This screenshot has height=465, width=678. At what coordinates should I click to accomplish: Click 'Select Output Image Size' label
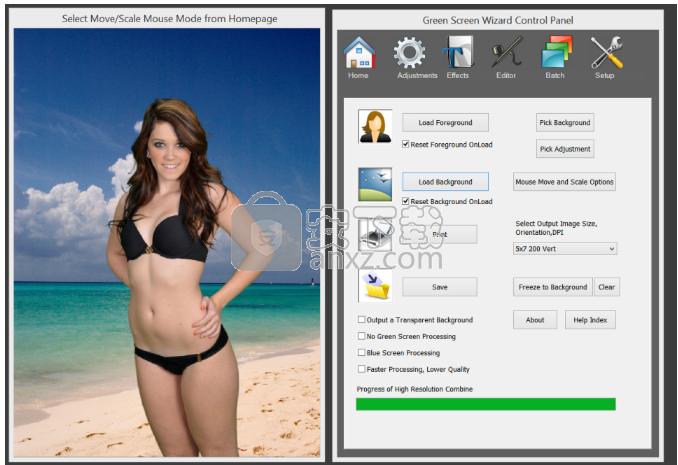(556, 228)
